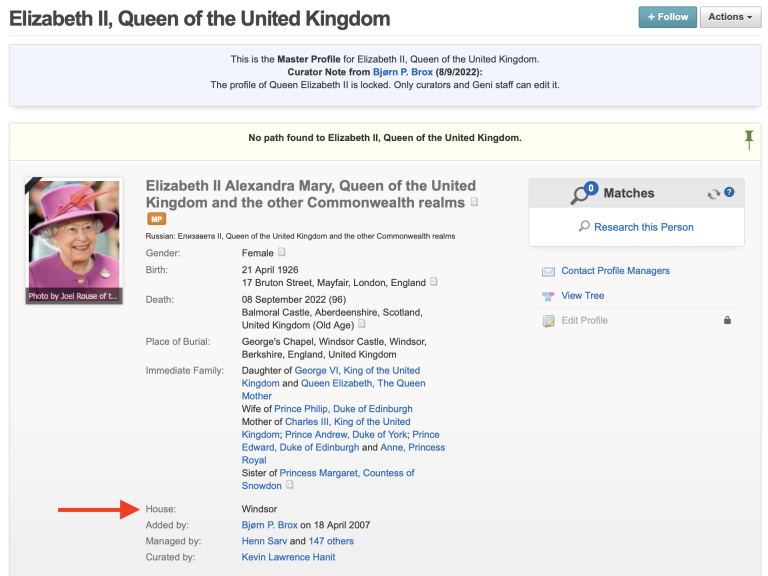Show the 147 others managers list
This screenshot has width=768, height=576.
pos(331,541)
